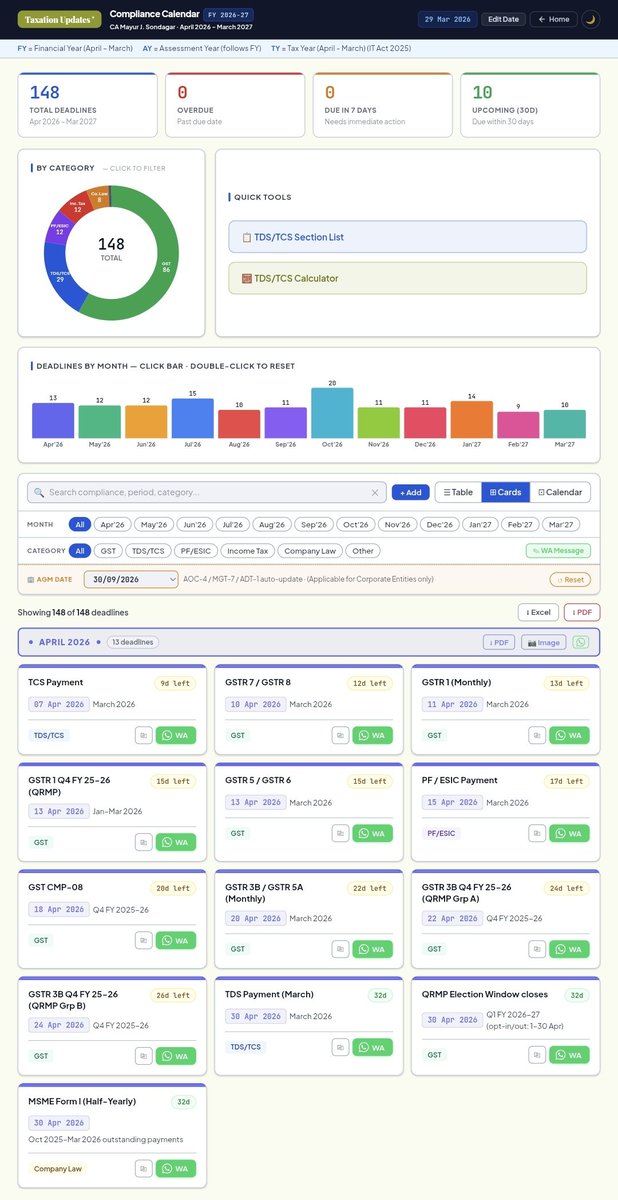Send GST CMP-08 via WA
This screenshot has width=618, height=1200.
tap(176, 940)
